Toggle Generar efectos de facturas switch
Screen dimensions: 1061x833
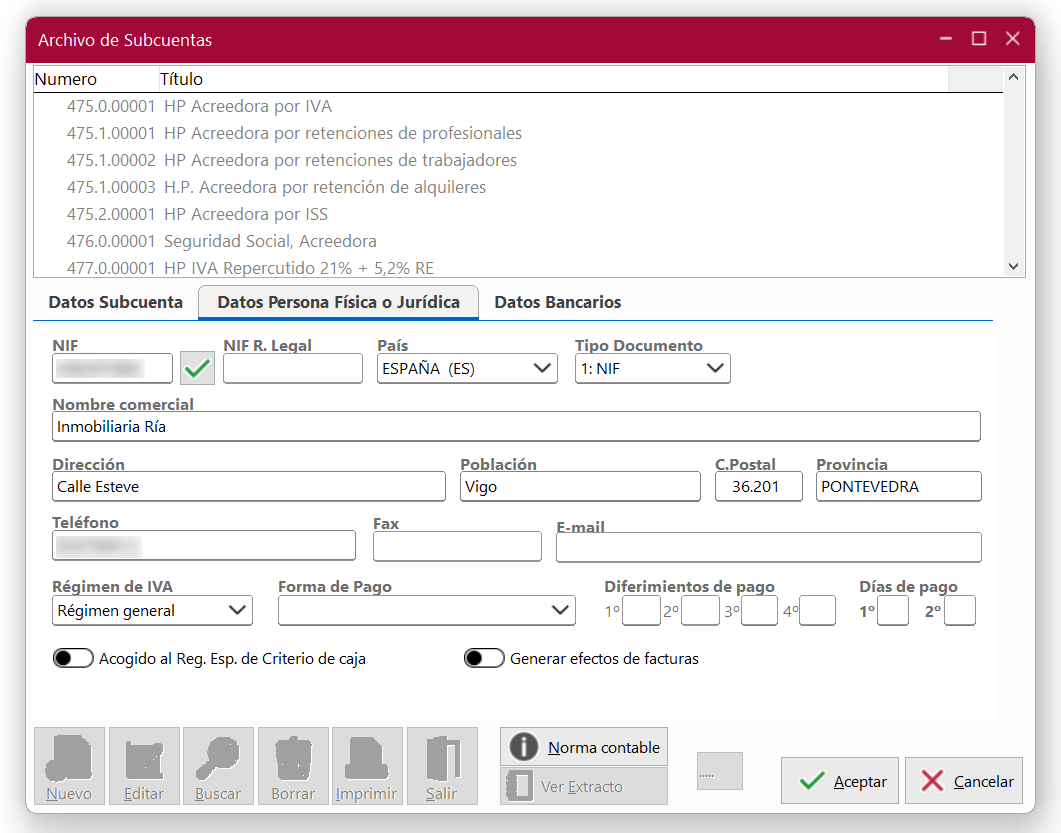[x=484, y=659]
